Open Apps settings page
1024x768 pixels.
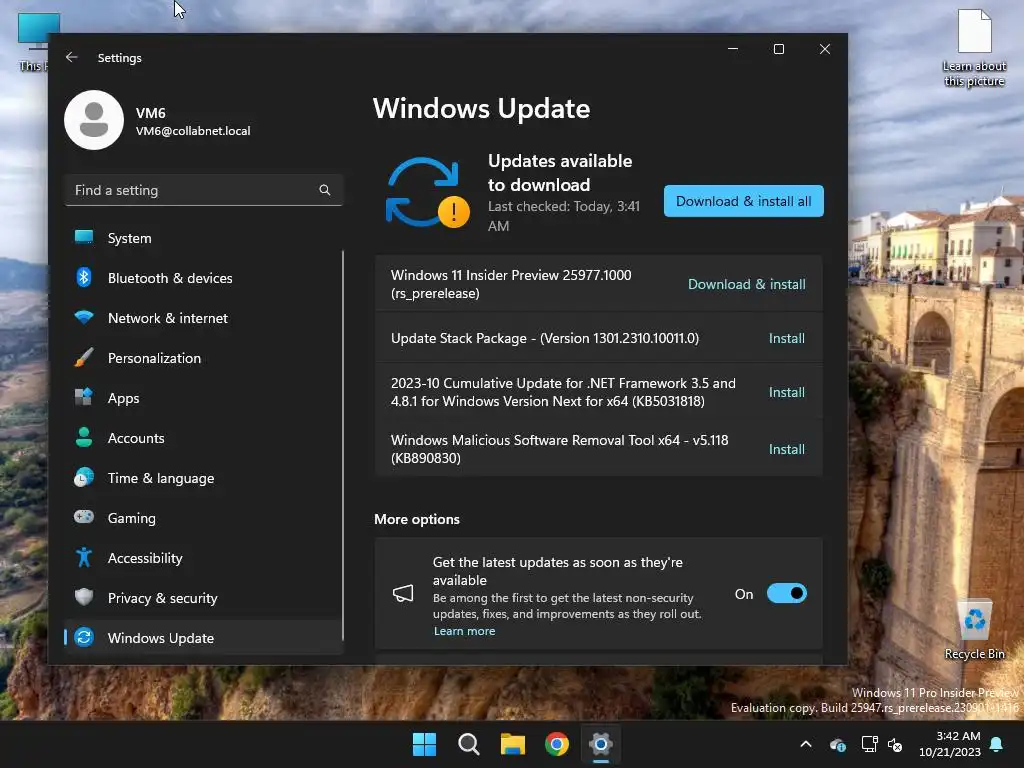[x=203, y=398]
